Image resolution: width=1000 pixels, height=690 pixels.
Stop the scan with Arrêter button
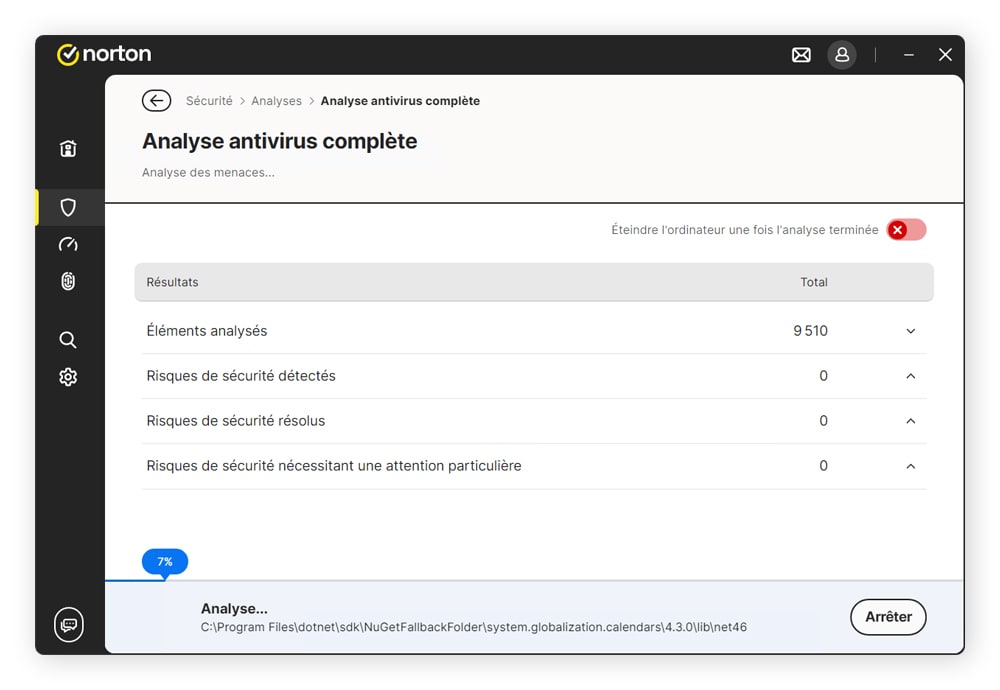(888, 617)
